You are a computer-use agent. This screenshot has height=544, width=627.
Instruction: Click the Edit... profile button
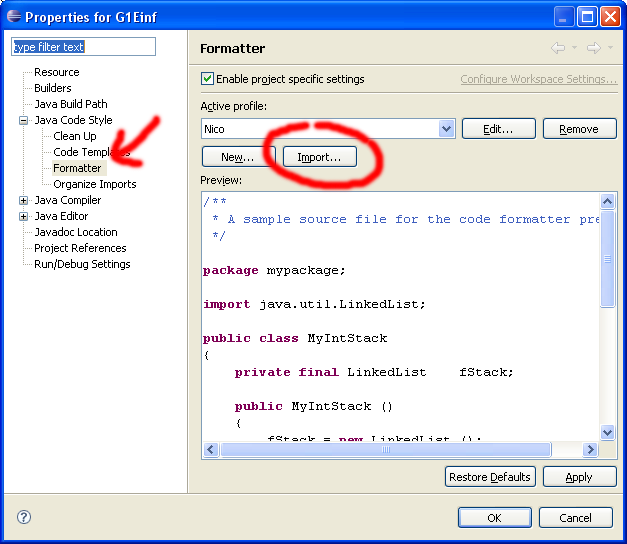click(x=498, y=129)
